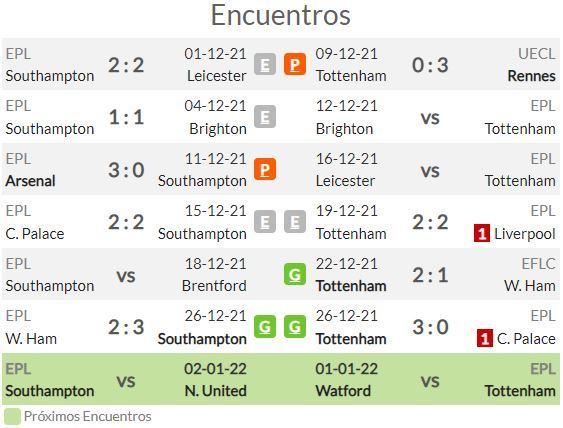Click the green G badge next to Tottenham 26-12-21
Viewport: 563px width, 428px height.
tap(295, 327)
